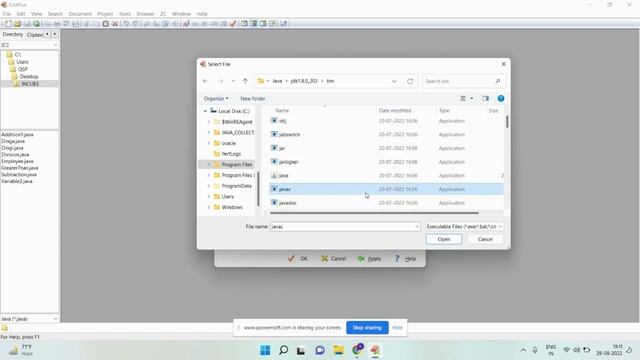
Task: Select the Users folder in dialog tree
Action: [228, 197]
